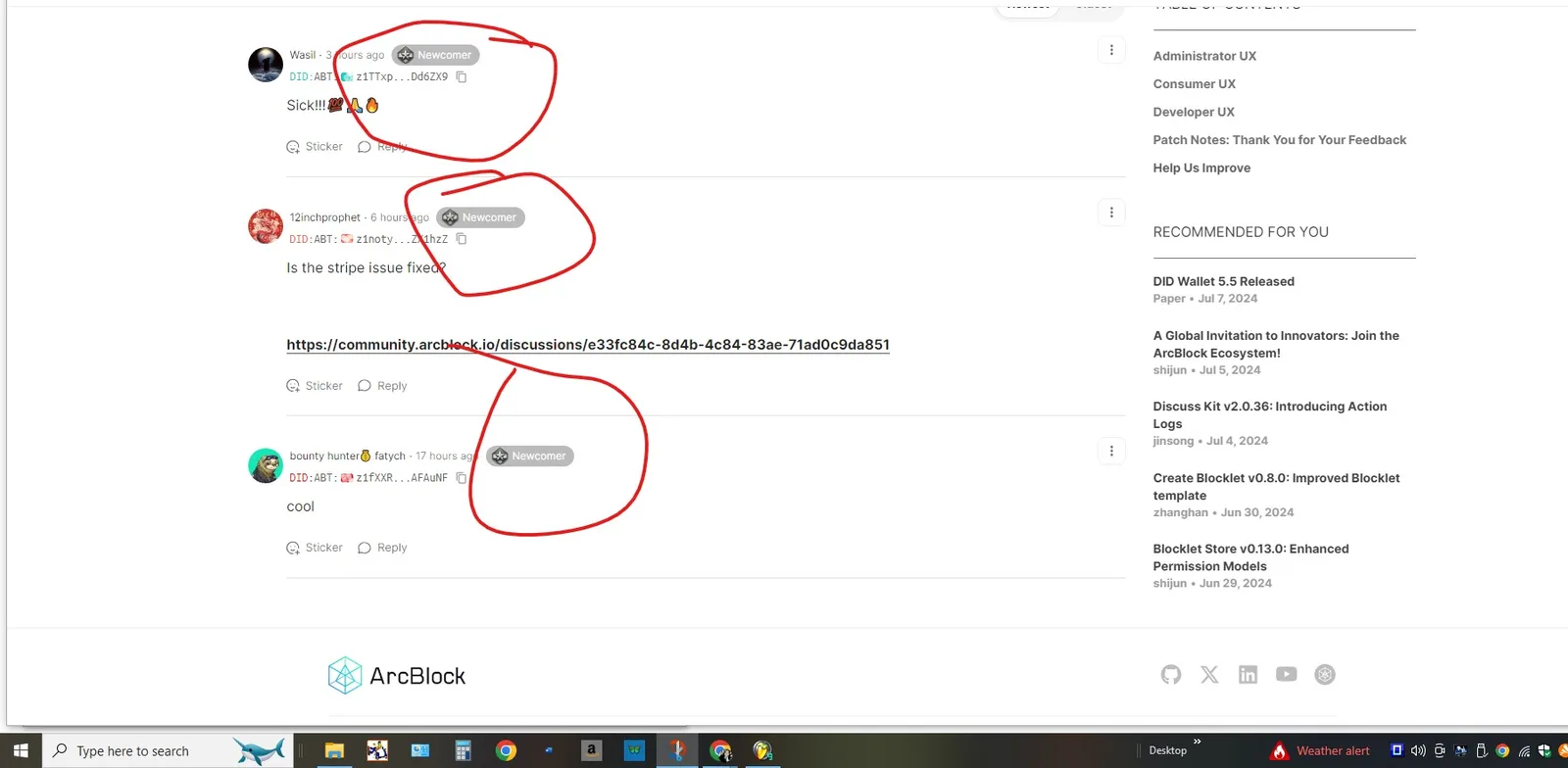
Task: Open the options menu for fatych's comment
Action: [1111, 451]
